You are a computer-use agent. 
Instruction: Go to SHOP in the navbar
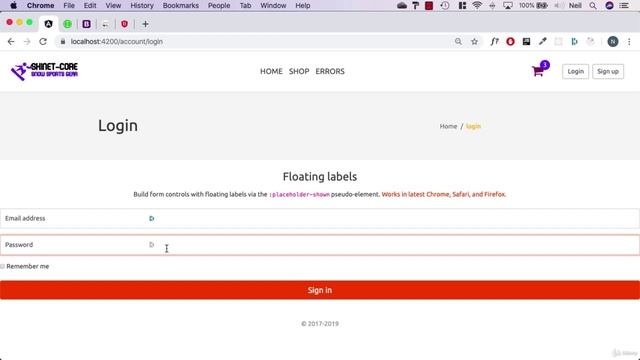pos(299,71)
